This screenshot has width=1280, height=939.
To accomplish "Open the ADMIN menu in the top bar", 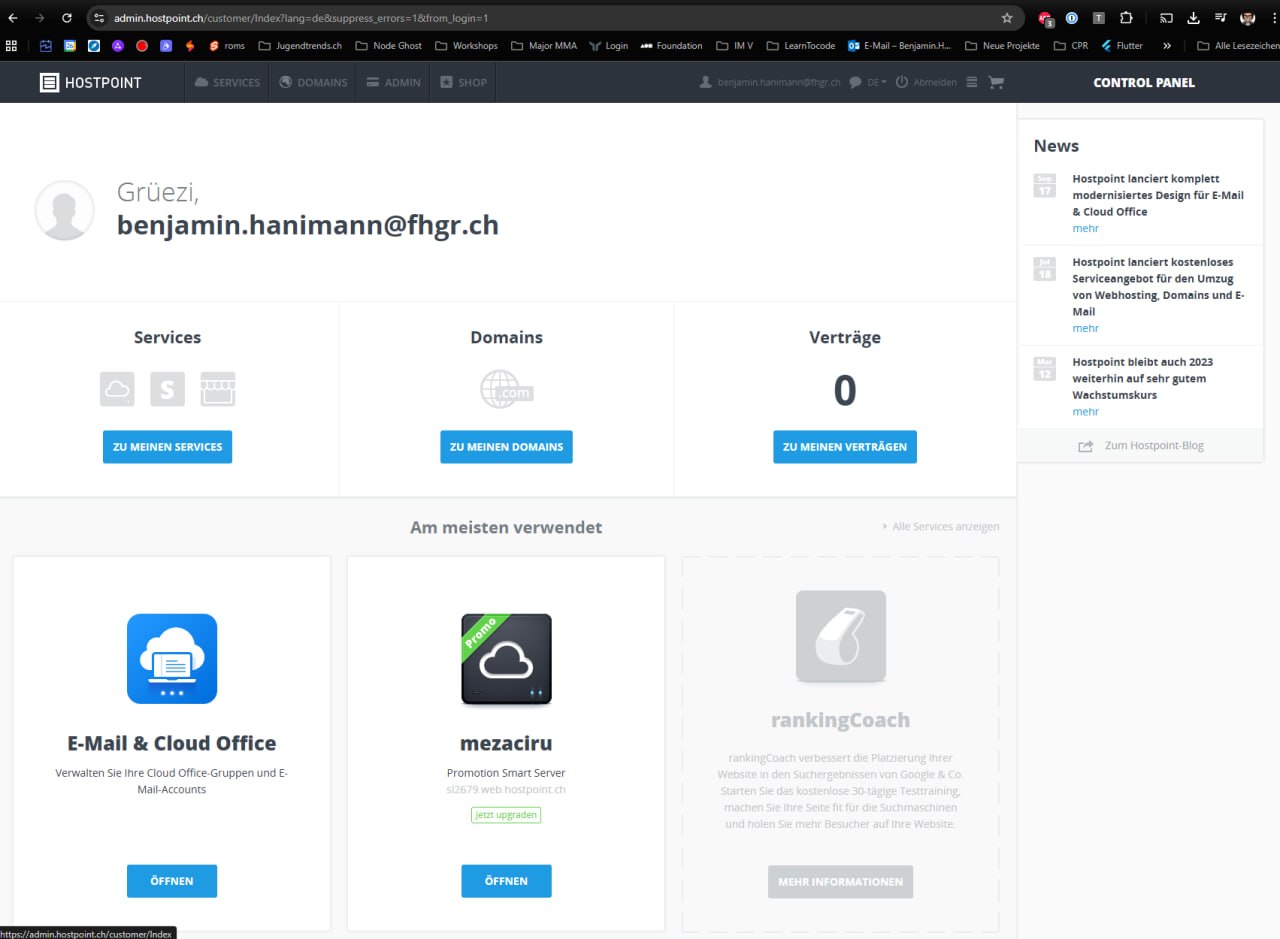I will pos(393,82).
